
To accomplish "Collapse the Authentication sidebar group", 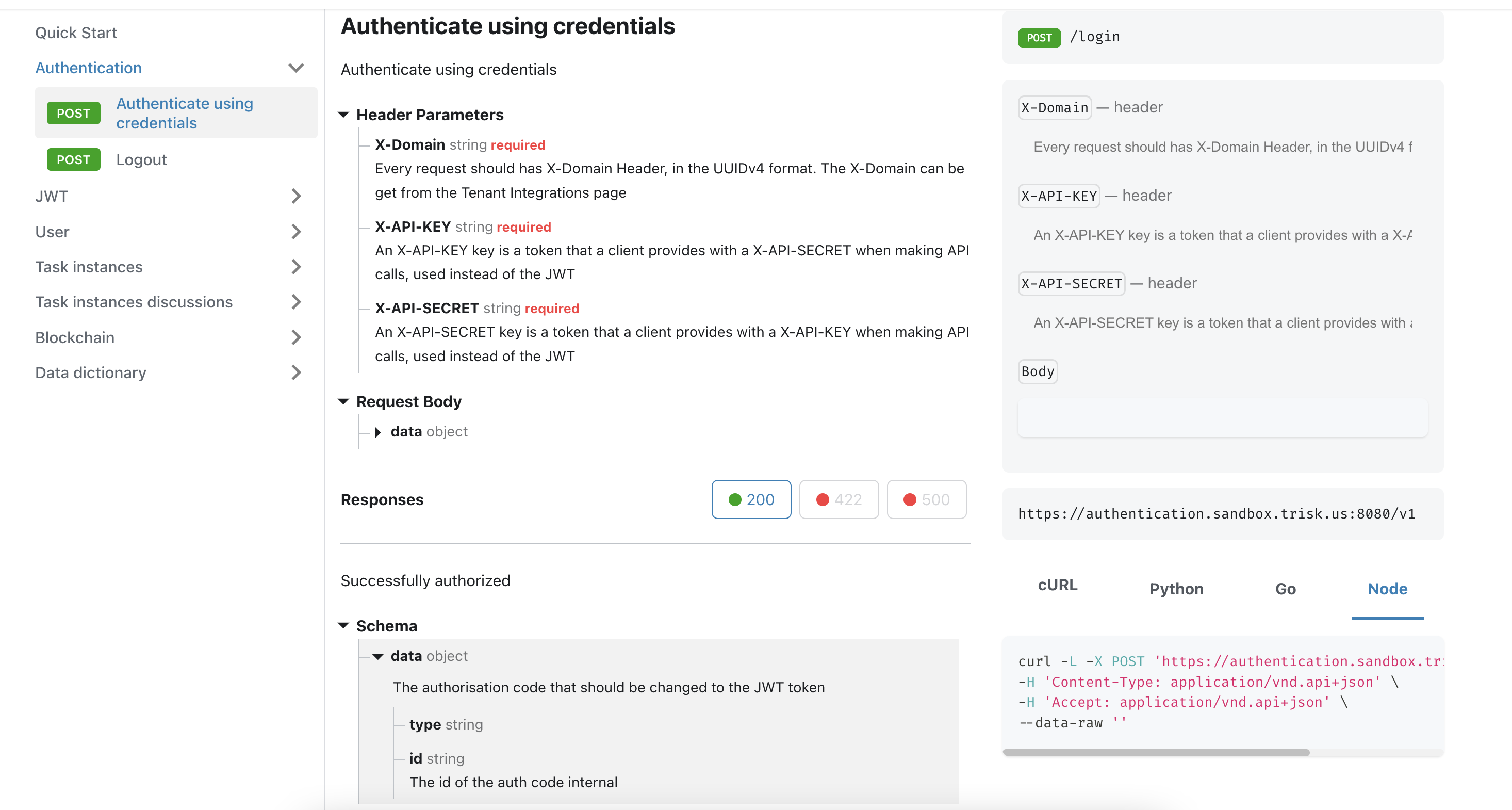I will pos(296,68).
